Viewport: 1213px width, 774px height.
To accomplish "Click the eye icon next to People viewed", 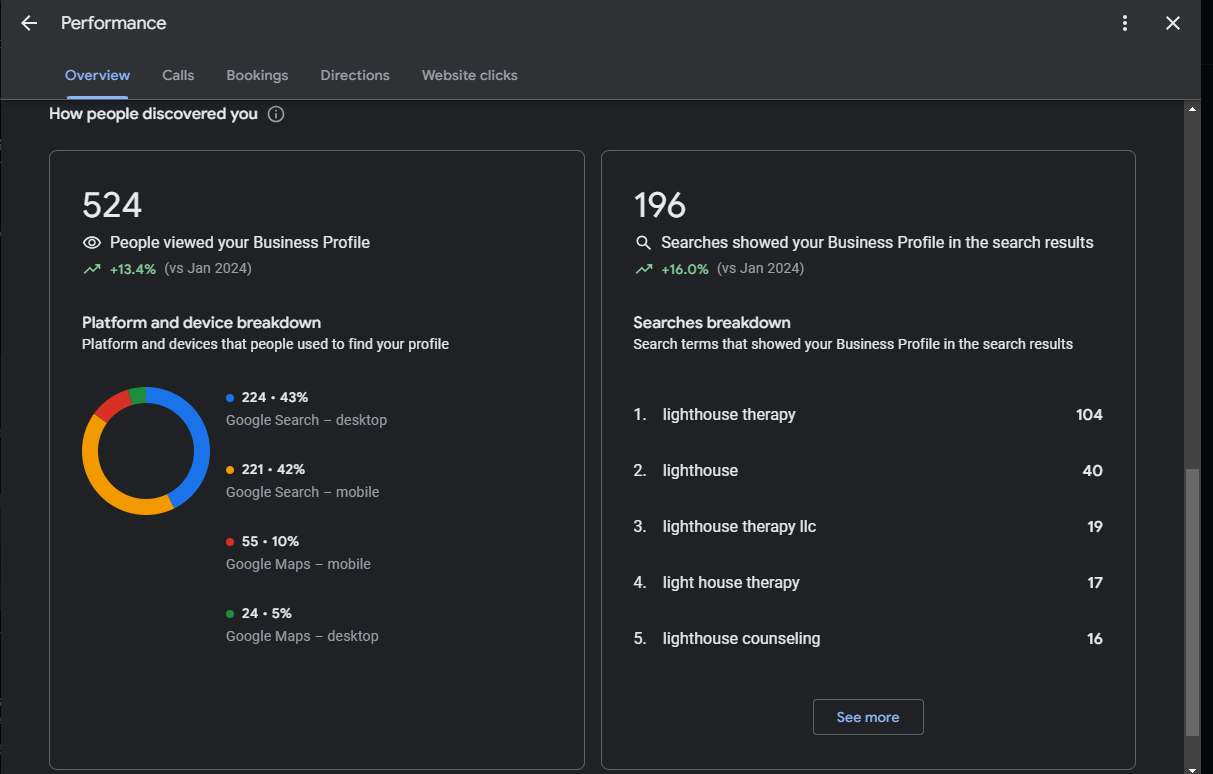I will point(92,243).
